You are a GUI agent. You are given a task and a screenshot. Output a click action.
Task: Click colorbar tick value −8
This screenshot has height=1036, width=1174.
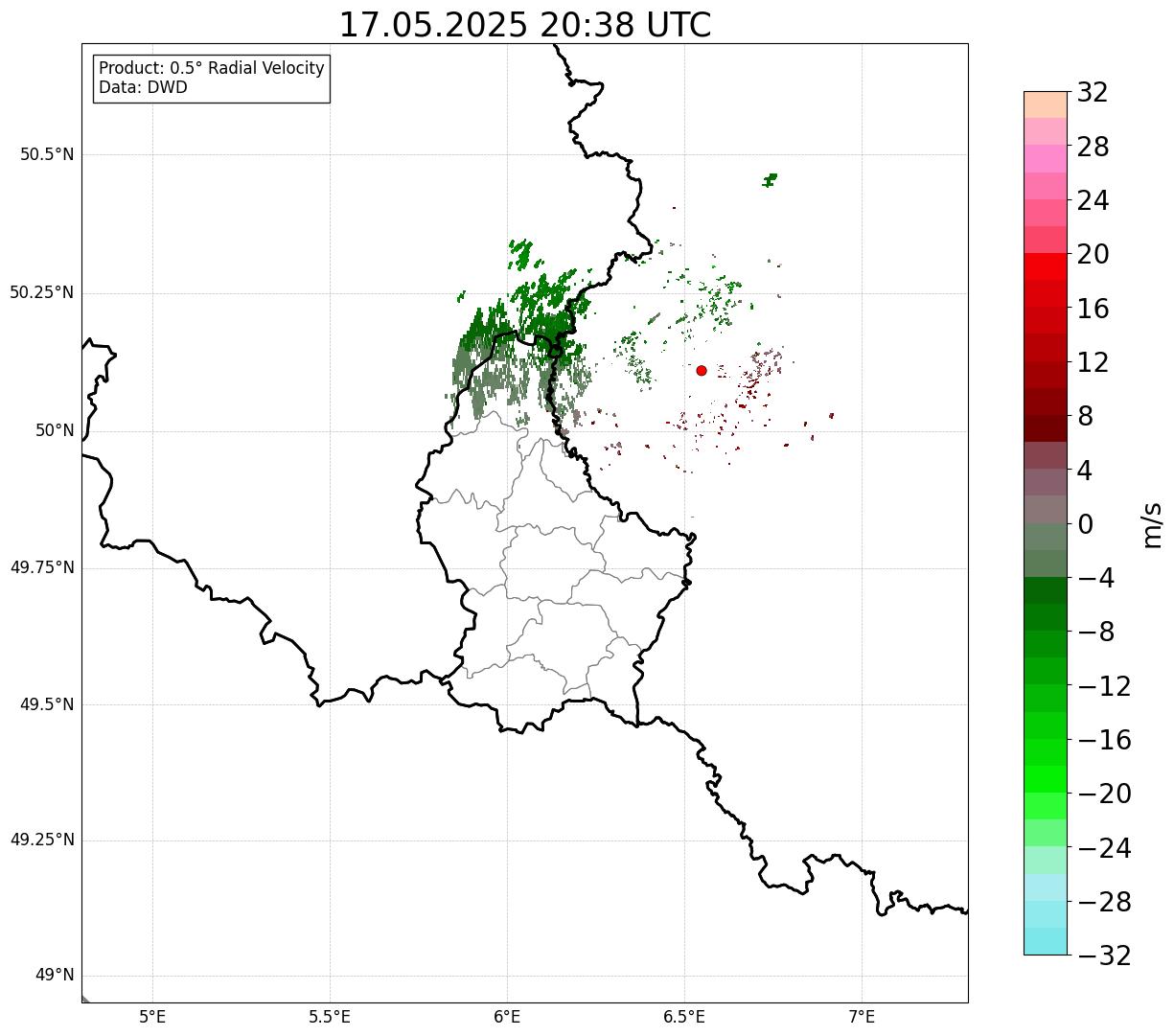click(1095, 632)
